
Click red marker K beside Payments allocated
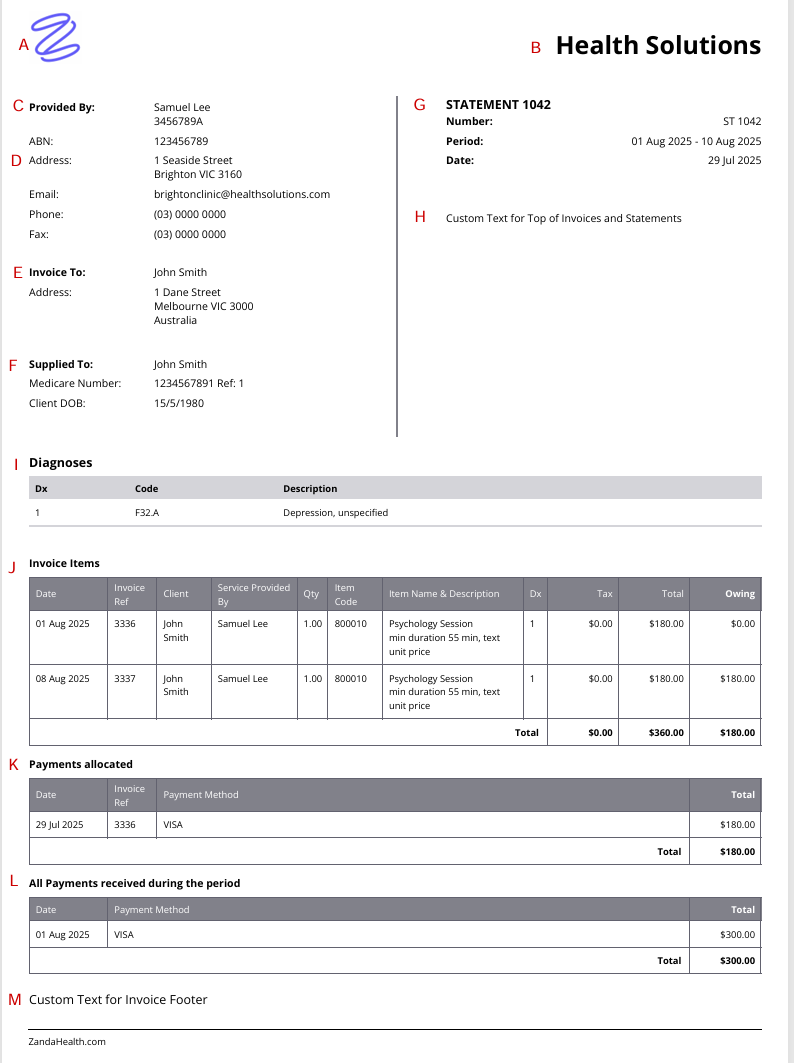14,764
